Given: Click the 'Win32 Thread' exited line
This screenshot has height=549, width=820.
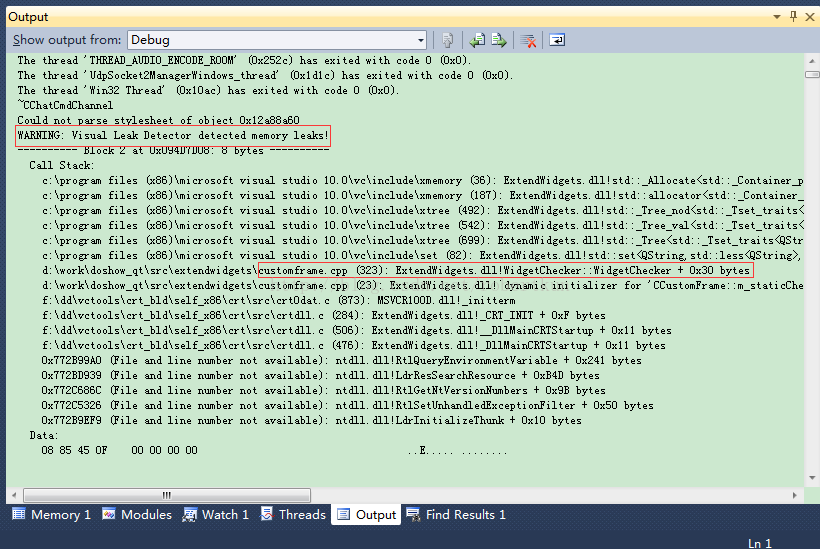Looking at the screenshot, I should [208, 90].
